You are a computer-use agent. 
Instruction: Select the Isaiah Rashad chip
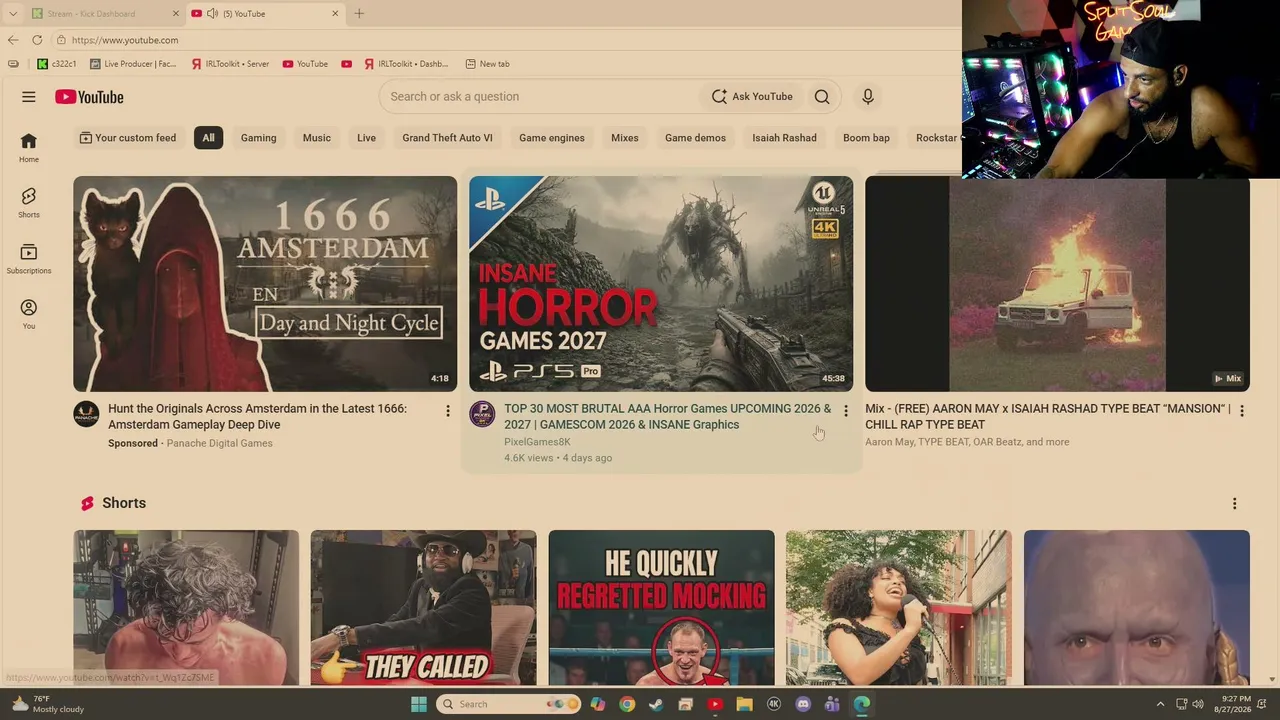pos(784,138)
